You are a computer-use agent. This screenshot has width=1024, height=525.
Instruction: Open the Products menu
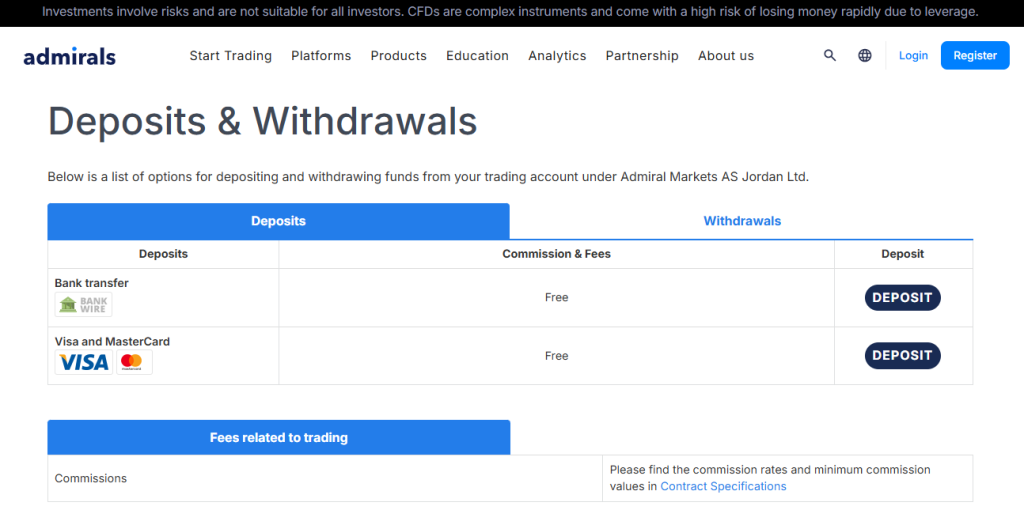[398, 56]
